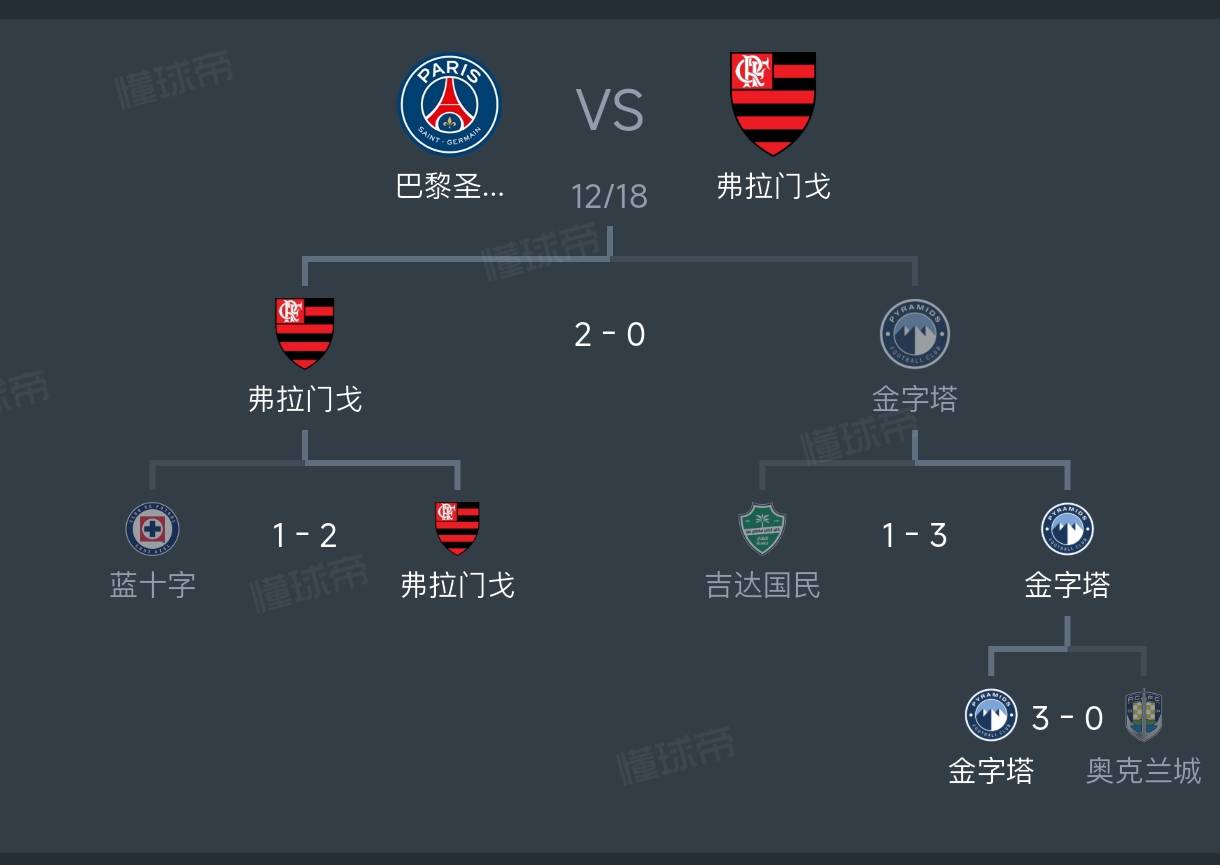1220x865 pixels.
Task: Click the Flamengo crest right of the 1 - 2 score
Action: pyautogui.click(x=457, y=529)
